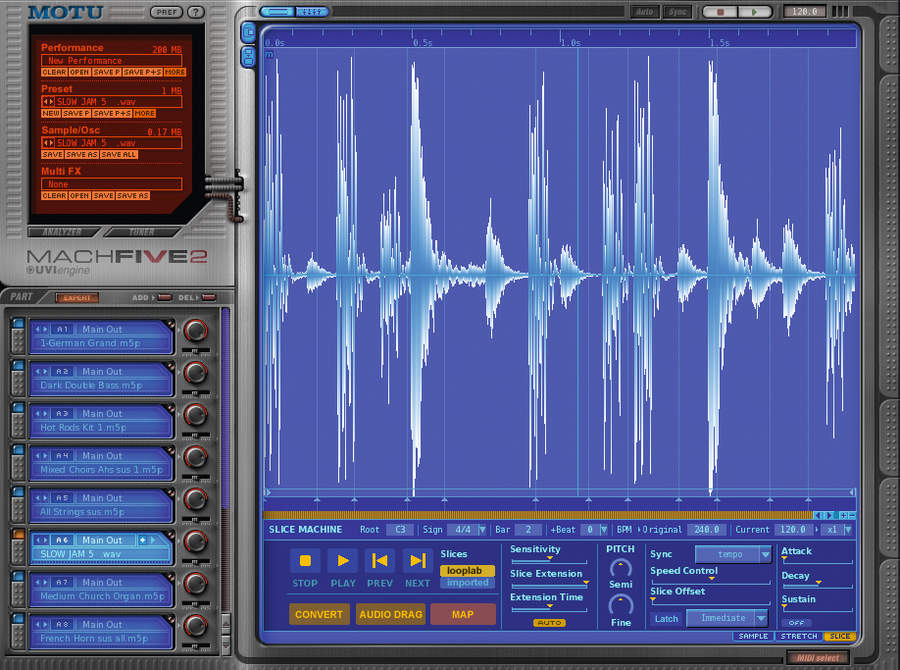Open the ANALYZER tab

coord(62,232)
